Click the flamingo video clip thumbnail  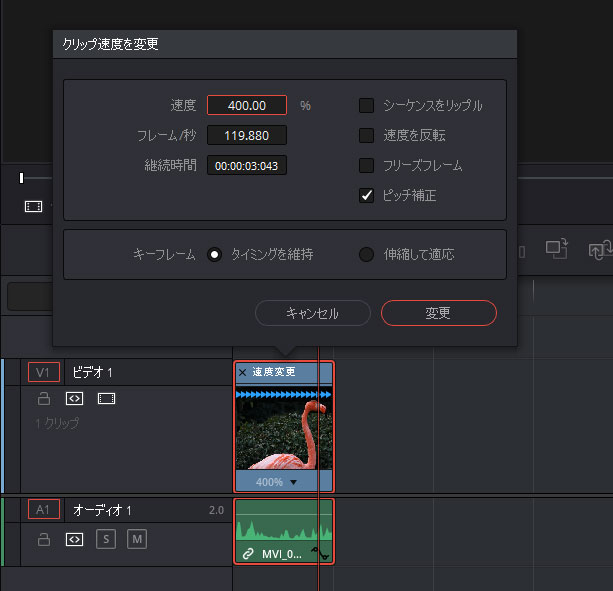click(x=284, y=435)
